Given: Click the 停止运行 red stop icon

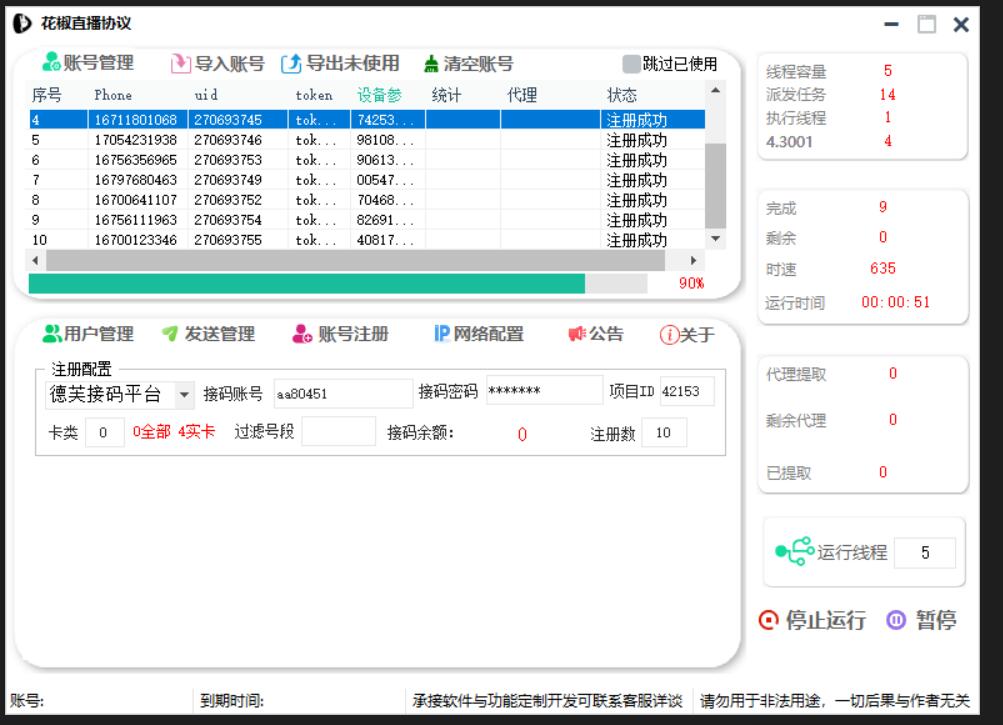Looking at the screenshot, I should pos(768,621).
